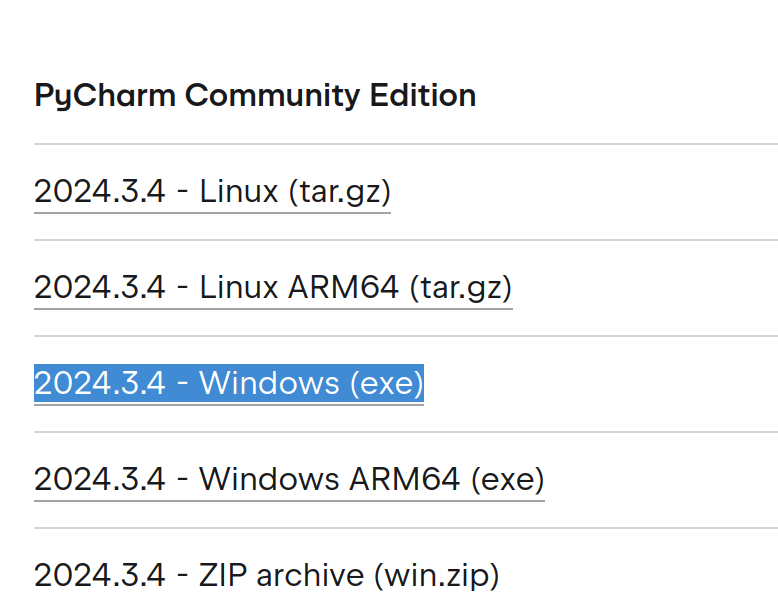Click 'ARM64' in the Windows ARM64 link
This screenshot has width=778, height=592.
[404, 479]
